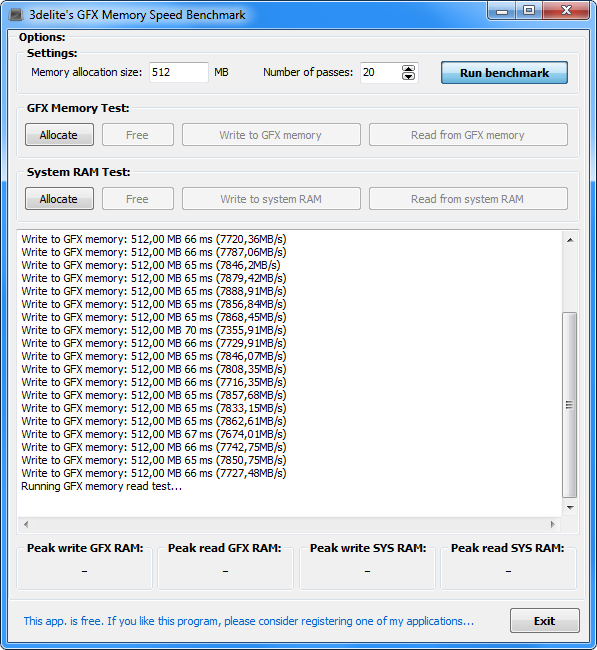Increase number of passes with up arrow
Screen dimensions: 597x650
click(x=408, y=69)
